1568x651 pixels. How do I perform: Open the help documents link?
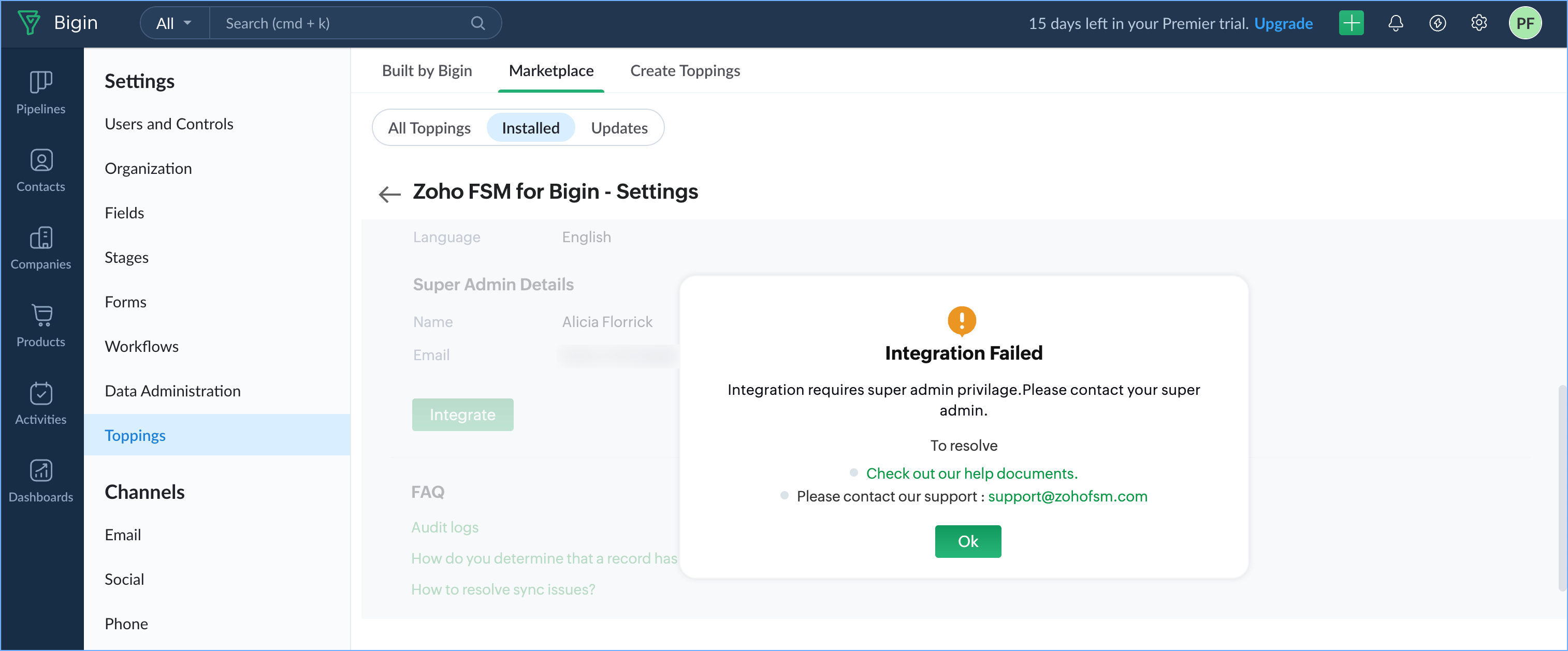click(x=971, y=473)
